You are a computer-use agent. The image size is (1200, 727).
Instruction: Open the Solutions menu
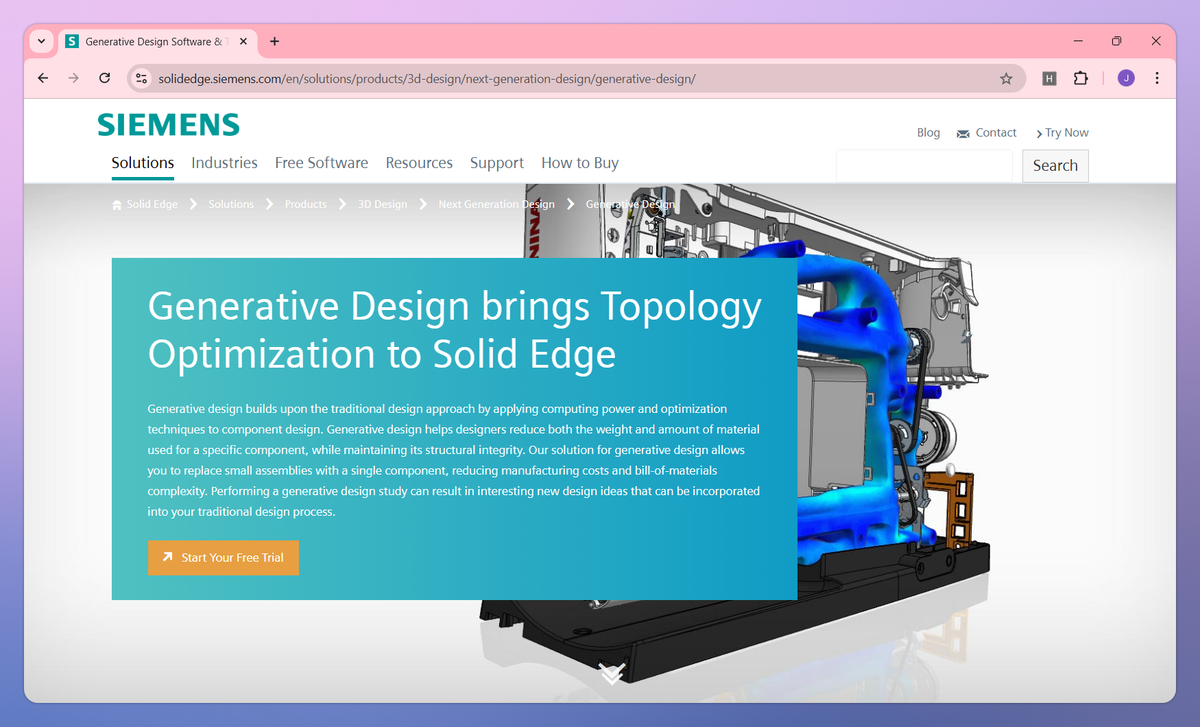(143, 163)
